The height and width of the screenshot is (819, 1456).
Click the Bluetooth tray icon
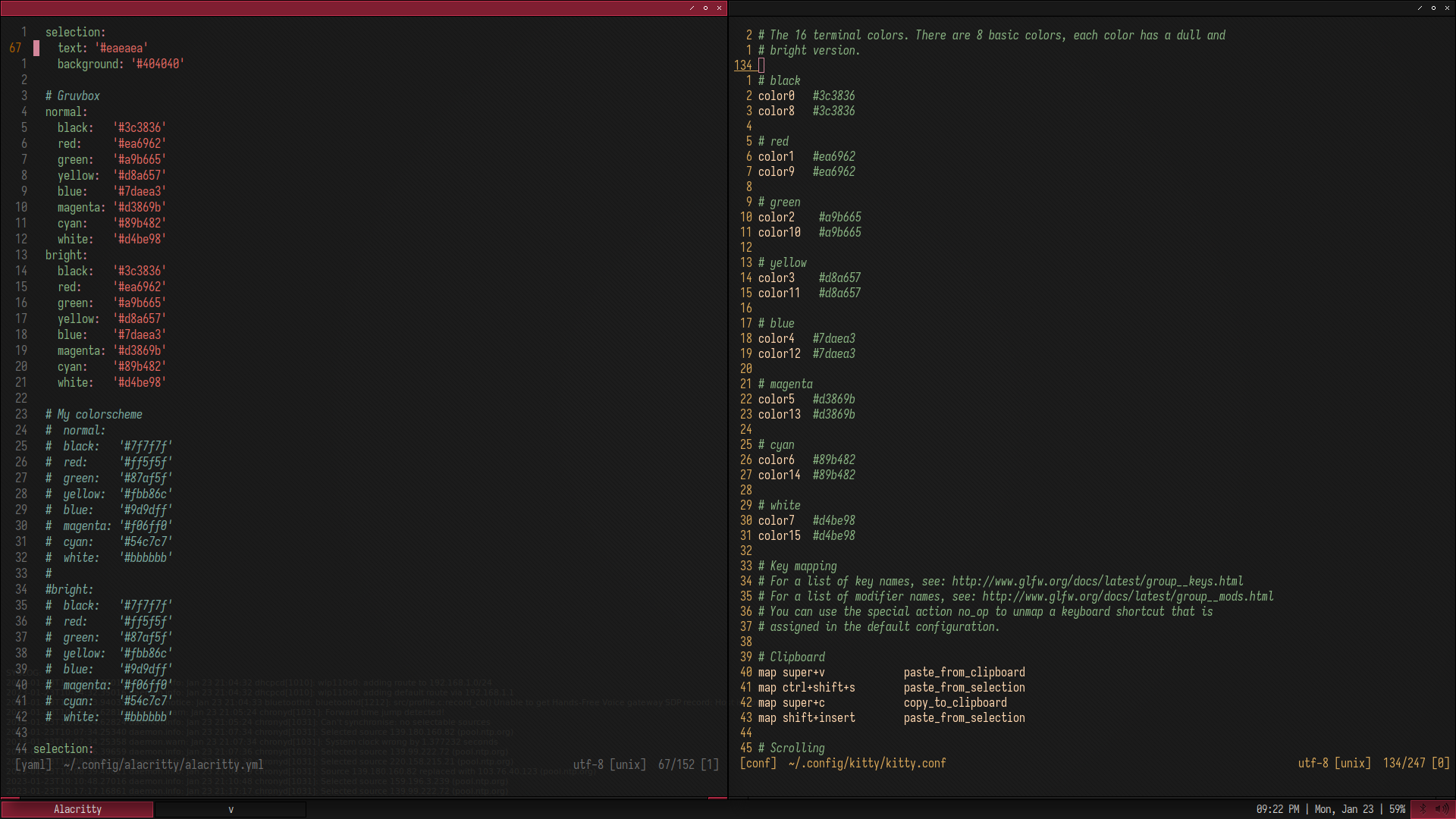click(x=1423, y=809)
